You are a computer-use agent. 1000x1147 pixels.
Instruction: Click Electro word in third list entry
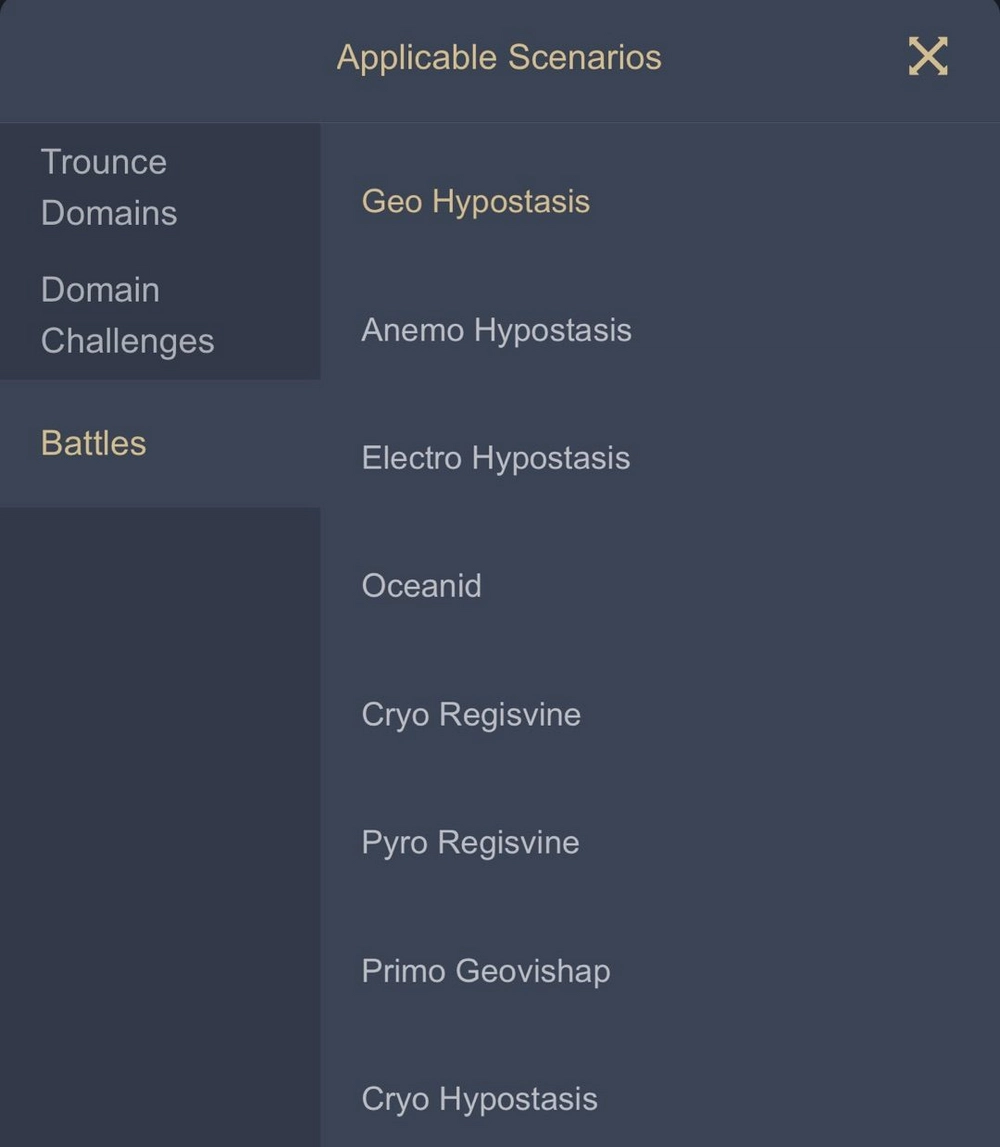pos(411,458)
